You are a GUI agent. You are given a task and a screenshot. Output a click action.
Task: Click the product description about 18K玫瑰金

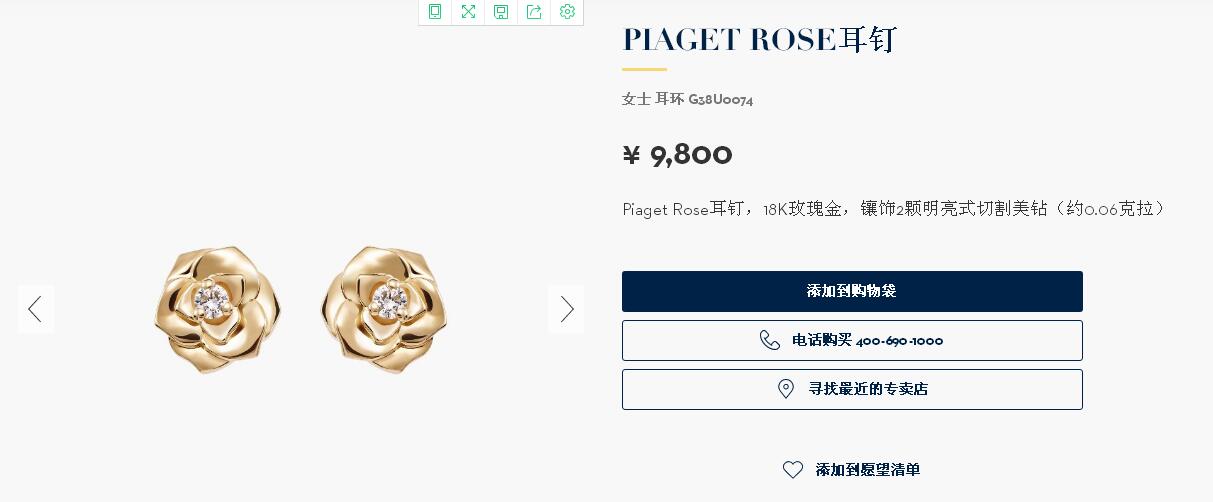click(x=894, y=209)
